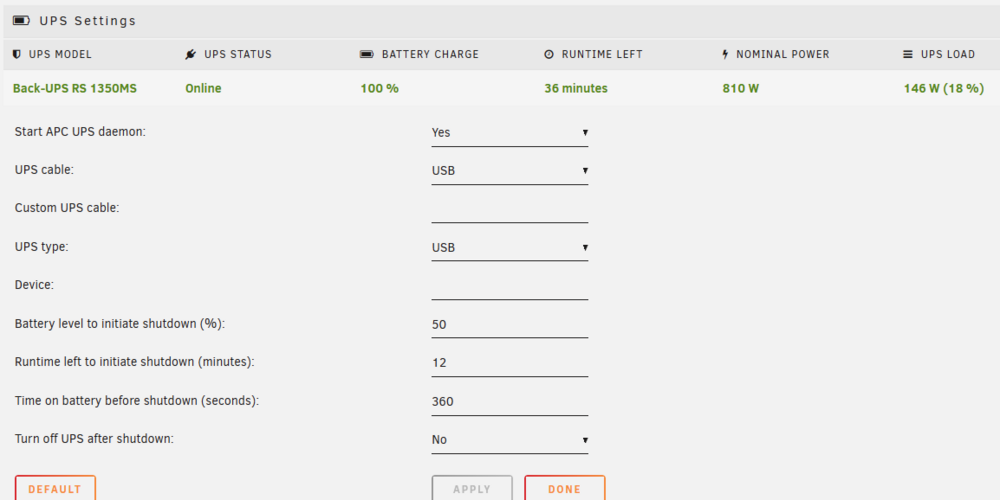This screenshot has height=500, width=1000.
Task: Click the UPS LOAD column header
Action: 948,54
